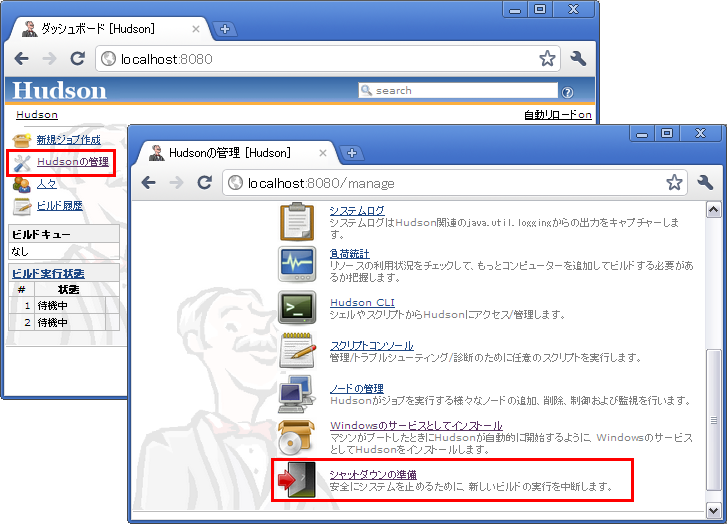Go forward in the manage window

click(x=176, y=182)
